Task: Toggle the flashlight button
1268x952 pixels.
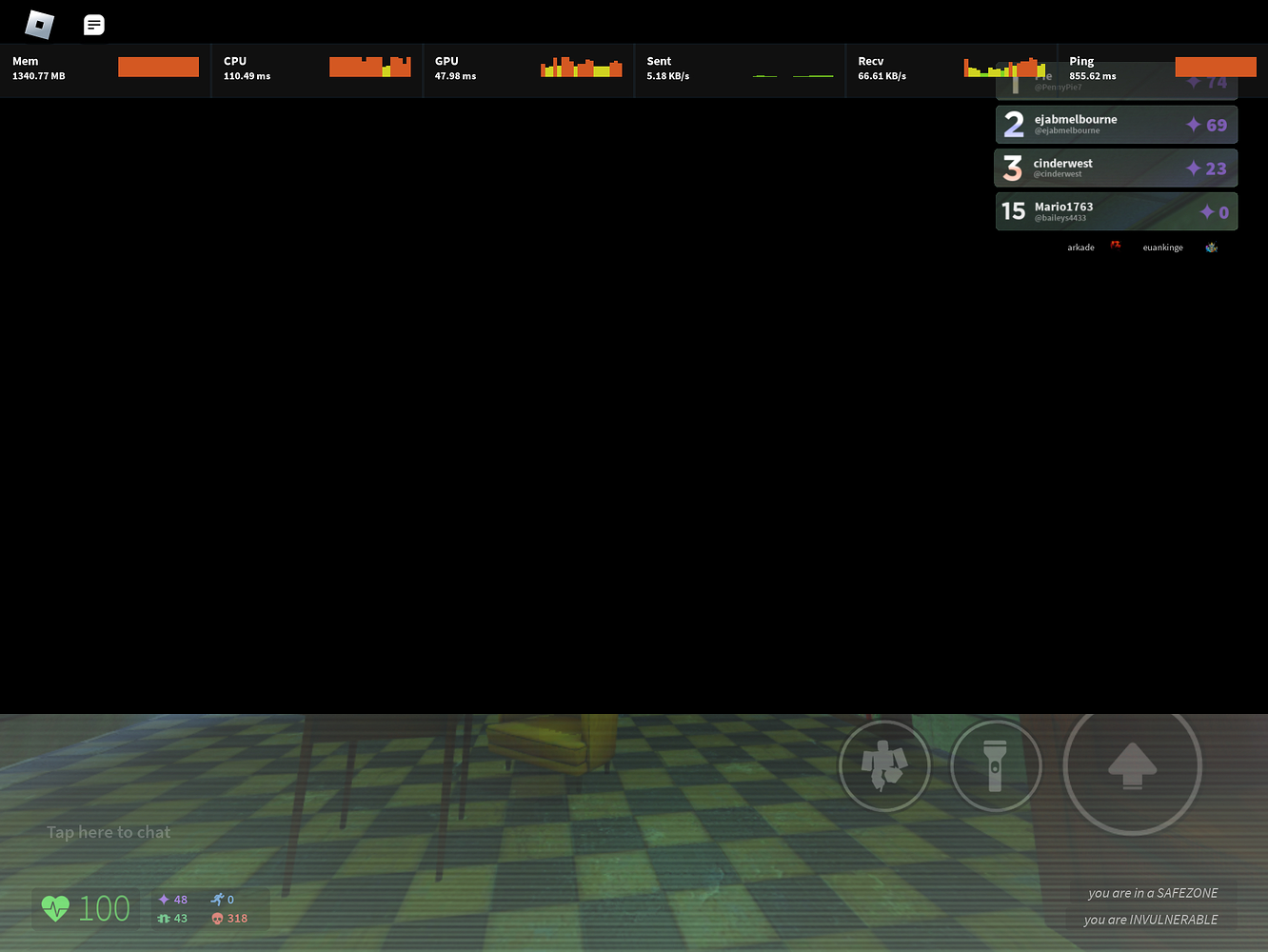Action: (996, 765)
